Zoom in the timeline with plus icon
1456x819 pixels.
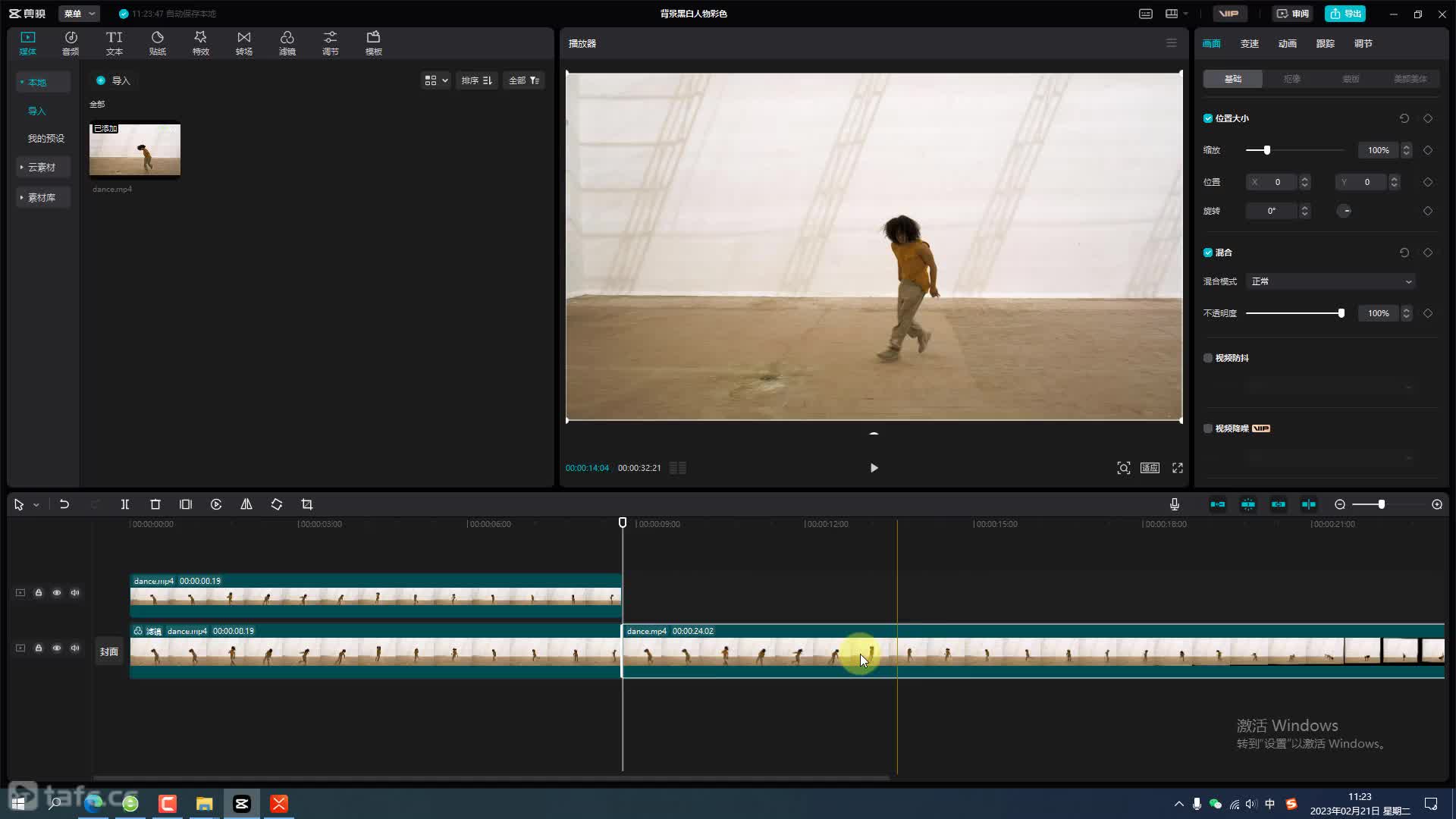tap(1437, 504)
